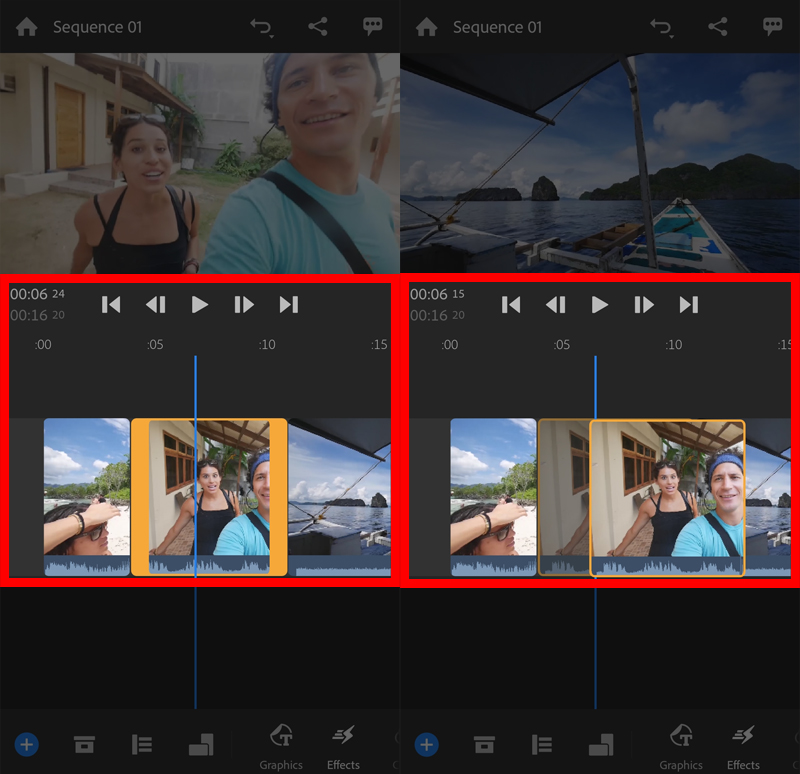The width and height of the screenshot is (800, 774).
Task: Undo the last edit
Action: coord(260,26)
